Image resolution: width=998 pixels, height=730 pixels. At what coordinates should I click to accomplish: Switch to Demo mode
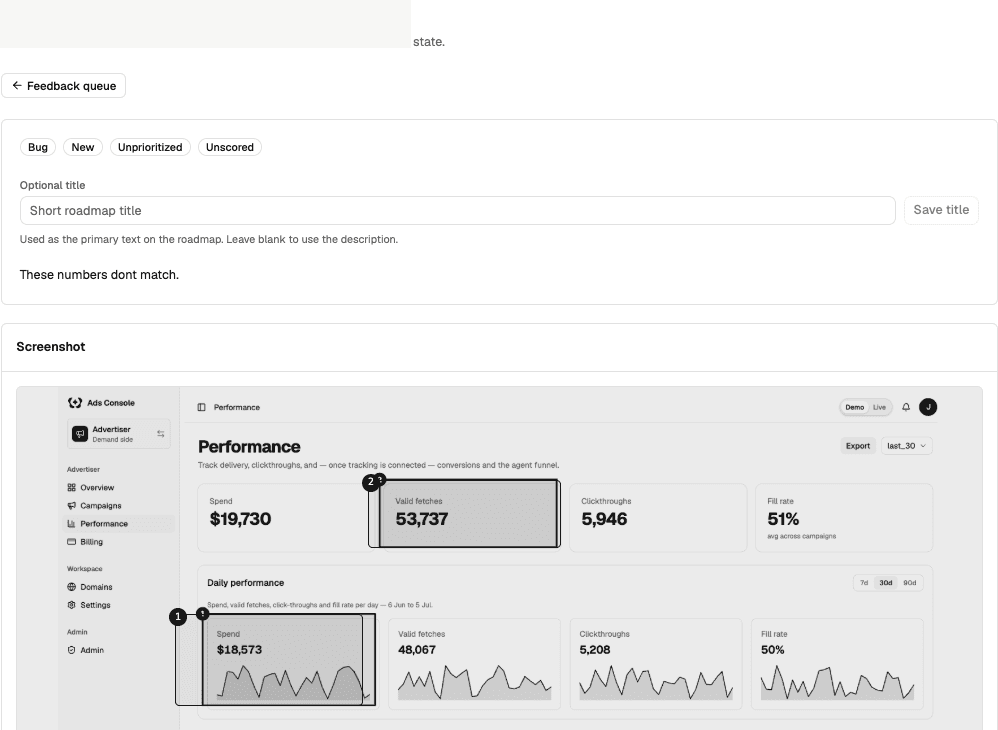click(854, 407)
